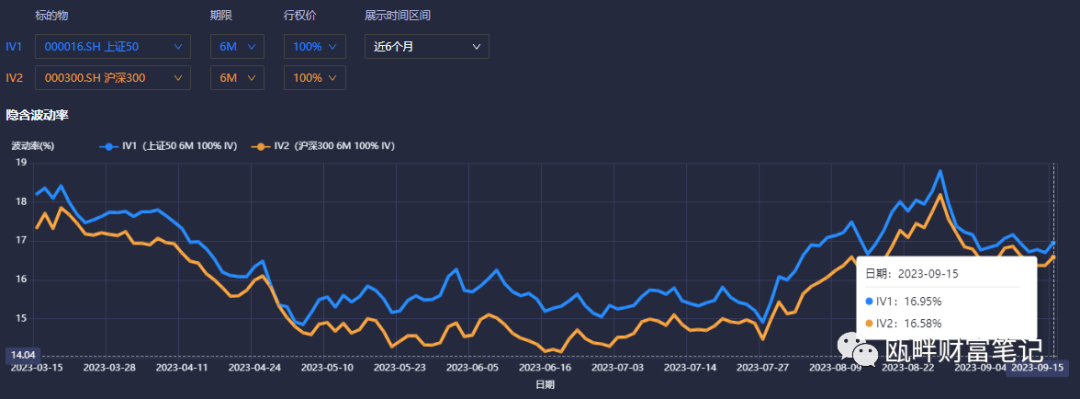The image size is (1080, 399).
Task: Click the 2023-08-09 x-axis date label
Action: pyautogui.click(x=836, y=367)
